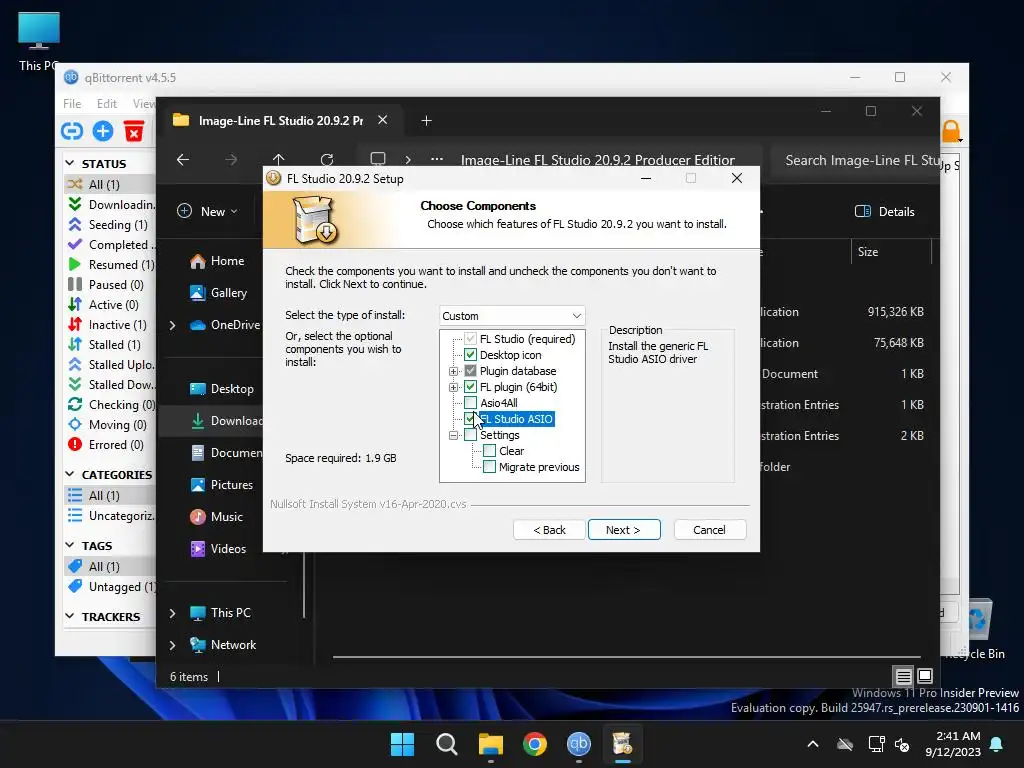Toggle FL plugin (64bit) checkbox
This screenshot has height=768, width=1024.
(x=470, y=387)
